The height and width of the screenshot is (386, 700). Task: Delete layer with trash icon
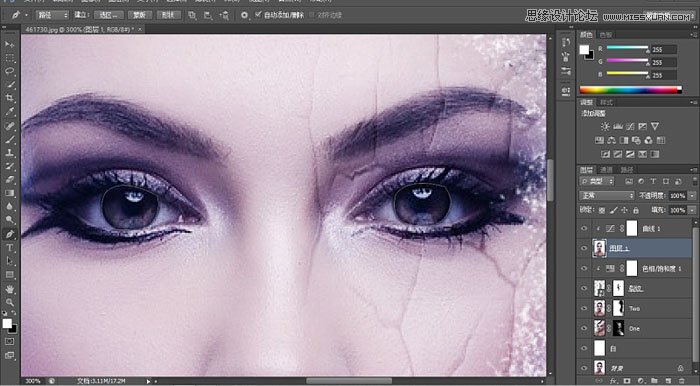click(682, 381)
